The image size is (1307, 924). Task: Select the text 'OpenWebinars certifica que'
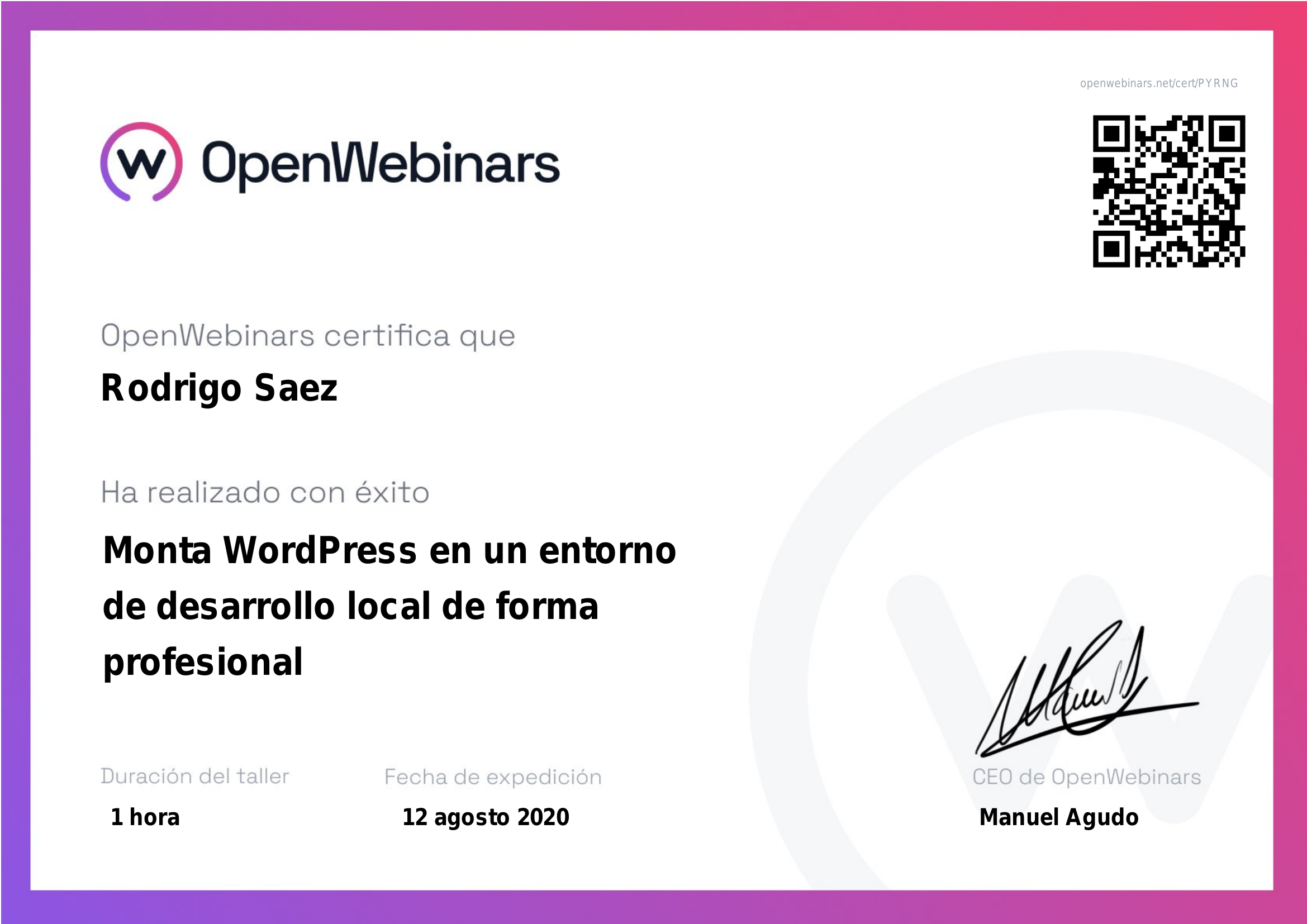click(x=308, y=337)
